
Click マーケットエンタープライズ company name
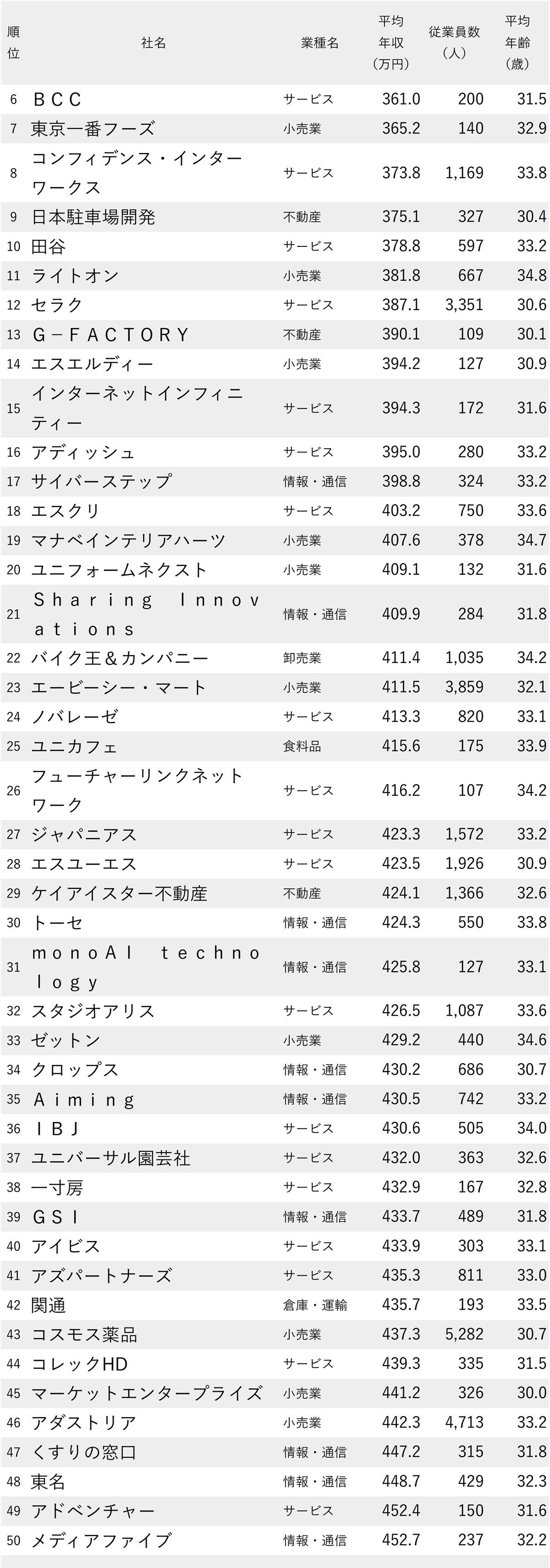pos(147,1394)
